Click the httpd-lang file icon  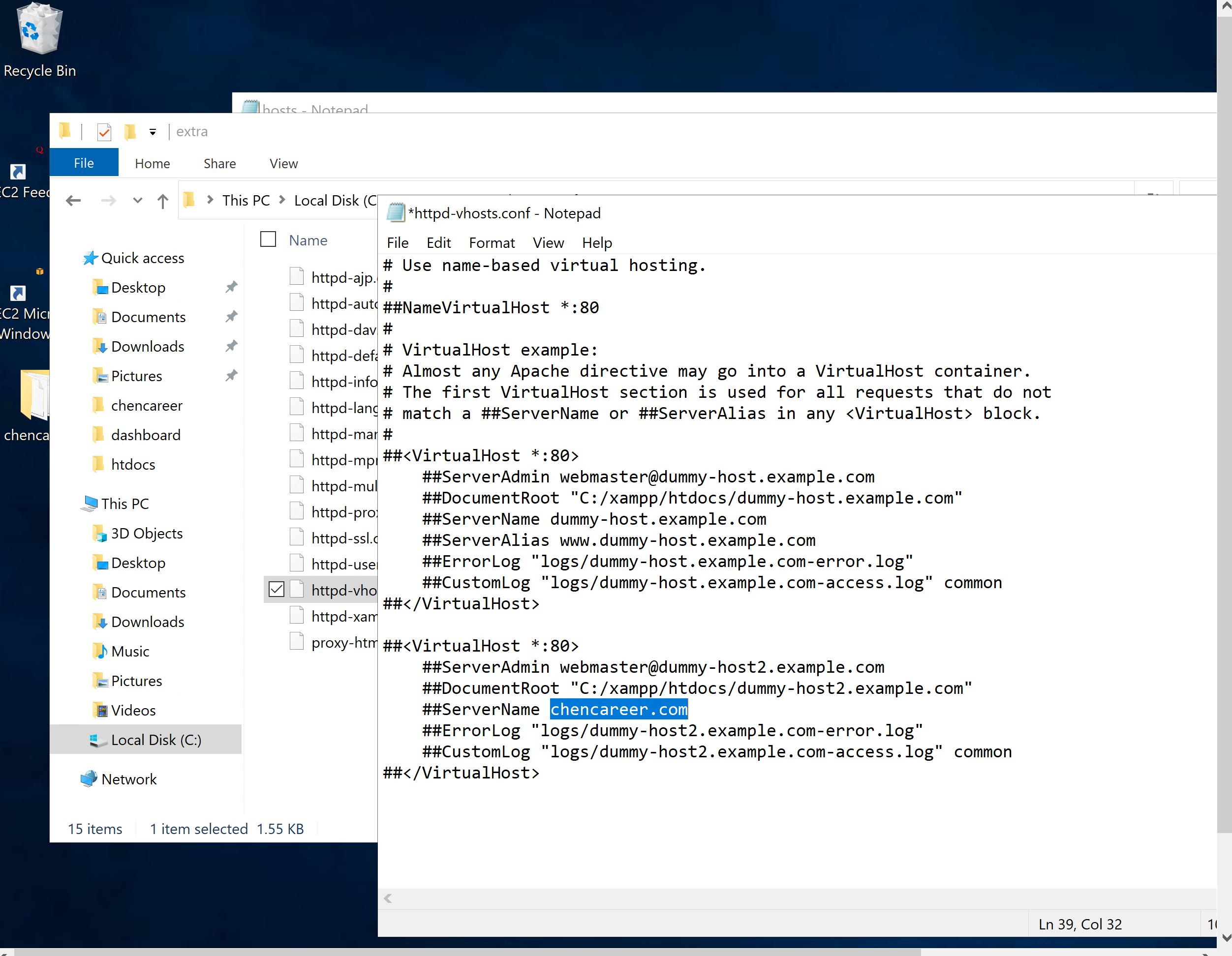297,406
